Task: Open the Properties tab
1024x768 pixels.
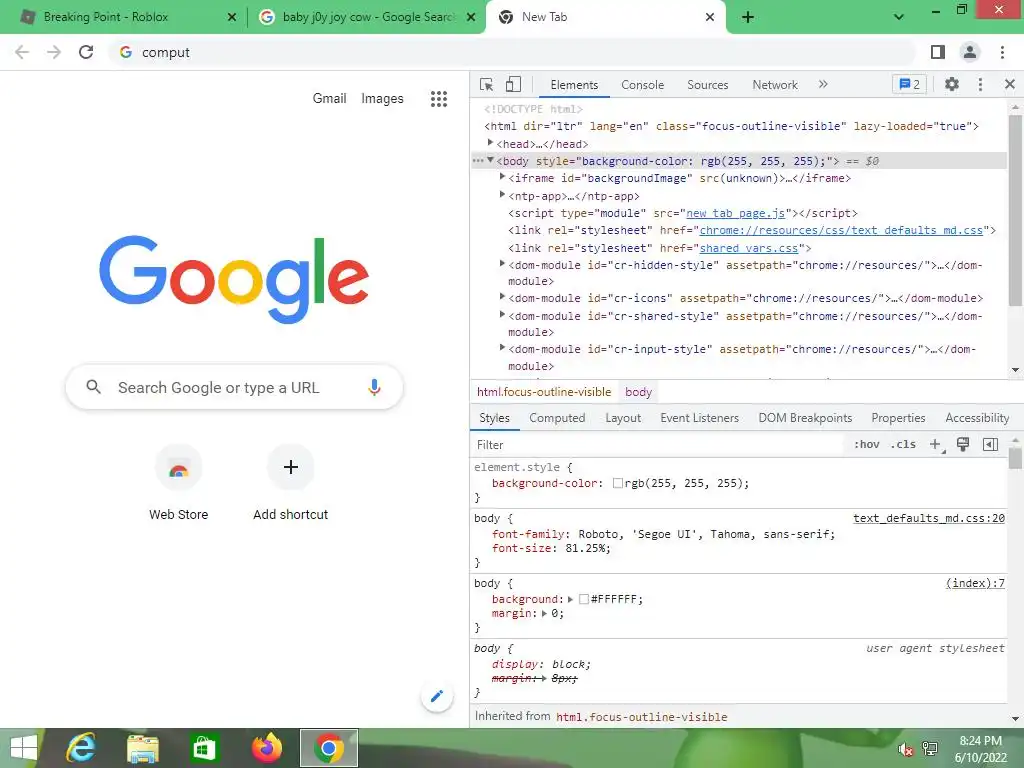Action: (x=898, y=418)
